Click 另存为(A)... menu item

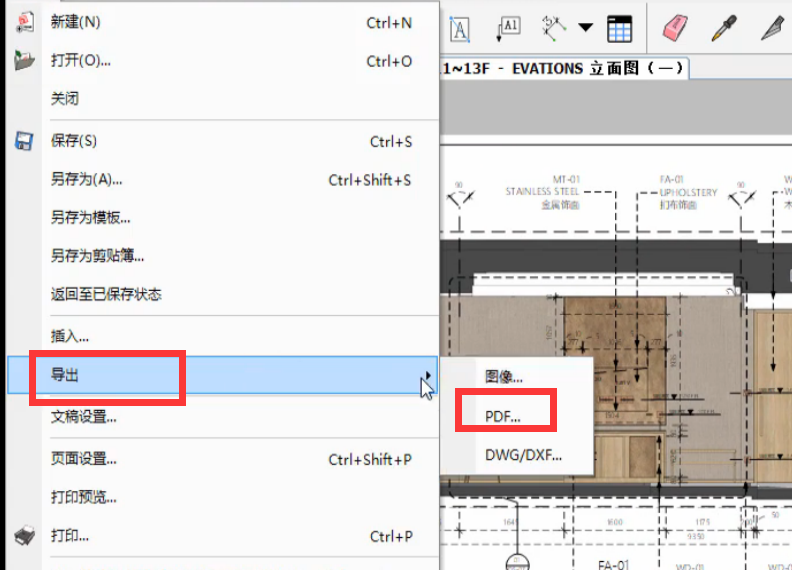87,180
